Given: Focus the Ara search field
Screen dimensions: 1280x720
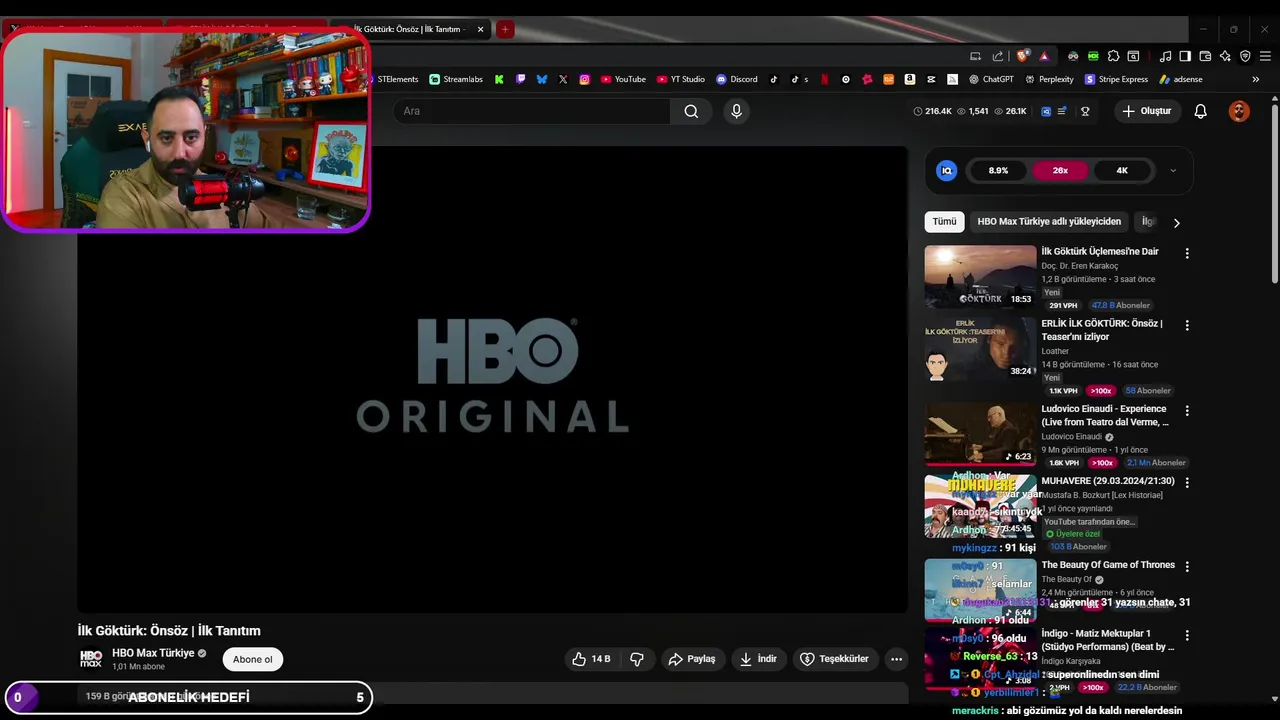Looking at the screenshot, I should pos(532,111).
